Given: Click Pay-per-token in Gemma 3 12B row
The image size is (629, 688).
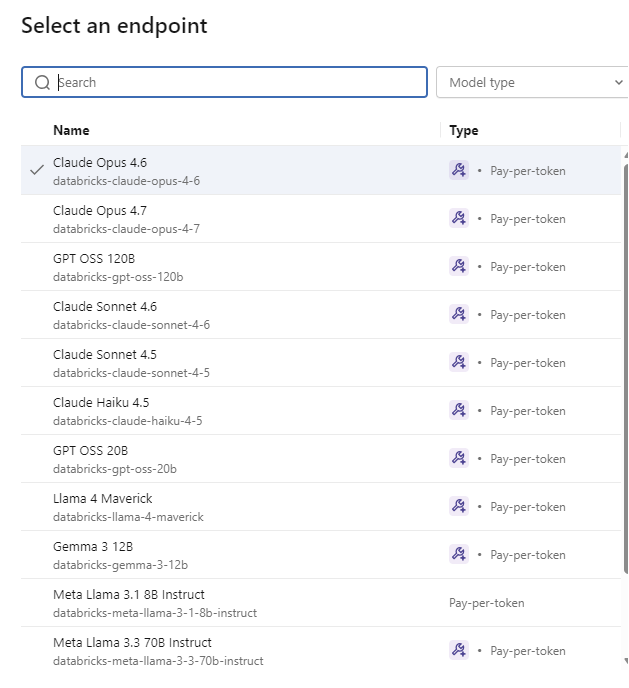Looking at the screenshot, I should coord(528,555).
